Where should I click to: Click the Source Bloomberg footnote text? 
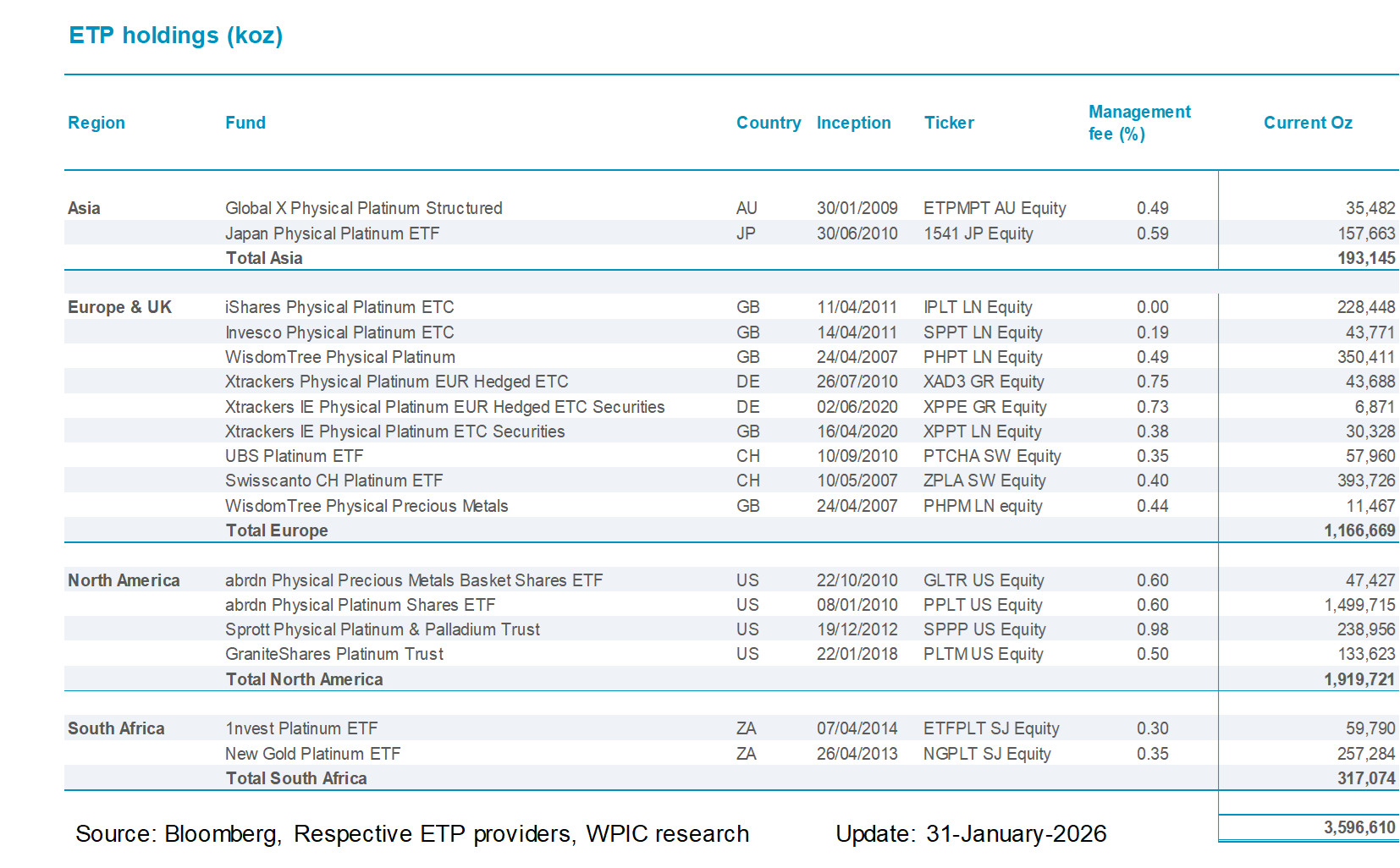pyautogui.click(x=412, y=834)
